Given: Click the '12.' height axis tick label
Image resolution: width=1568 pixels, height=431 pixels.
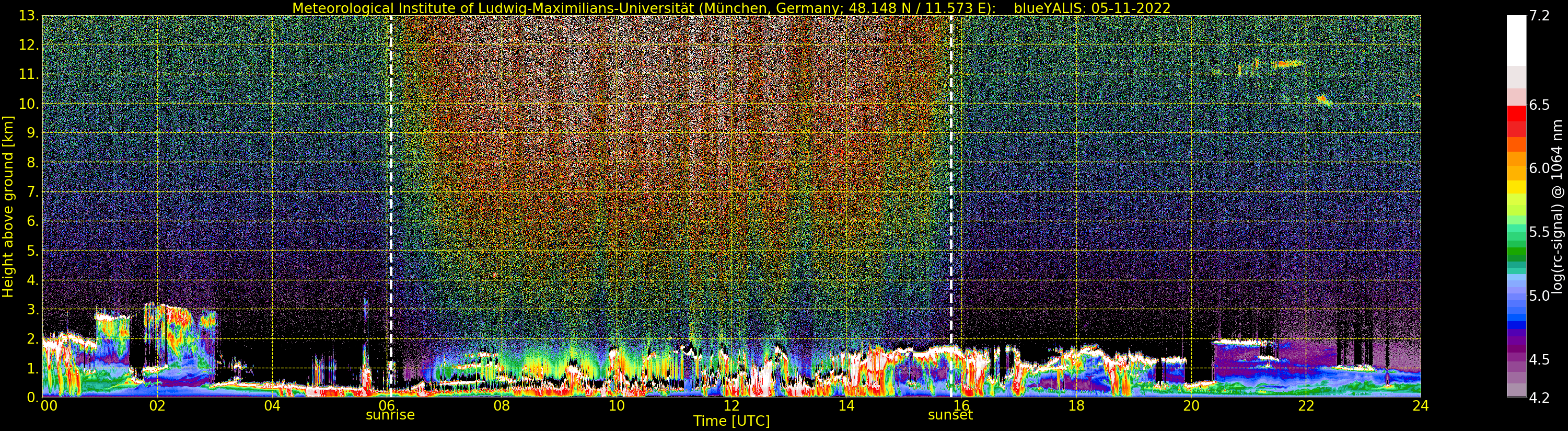Looking at the screenshot, I should [x=29, y=45].
